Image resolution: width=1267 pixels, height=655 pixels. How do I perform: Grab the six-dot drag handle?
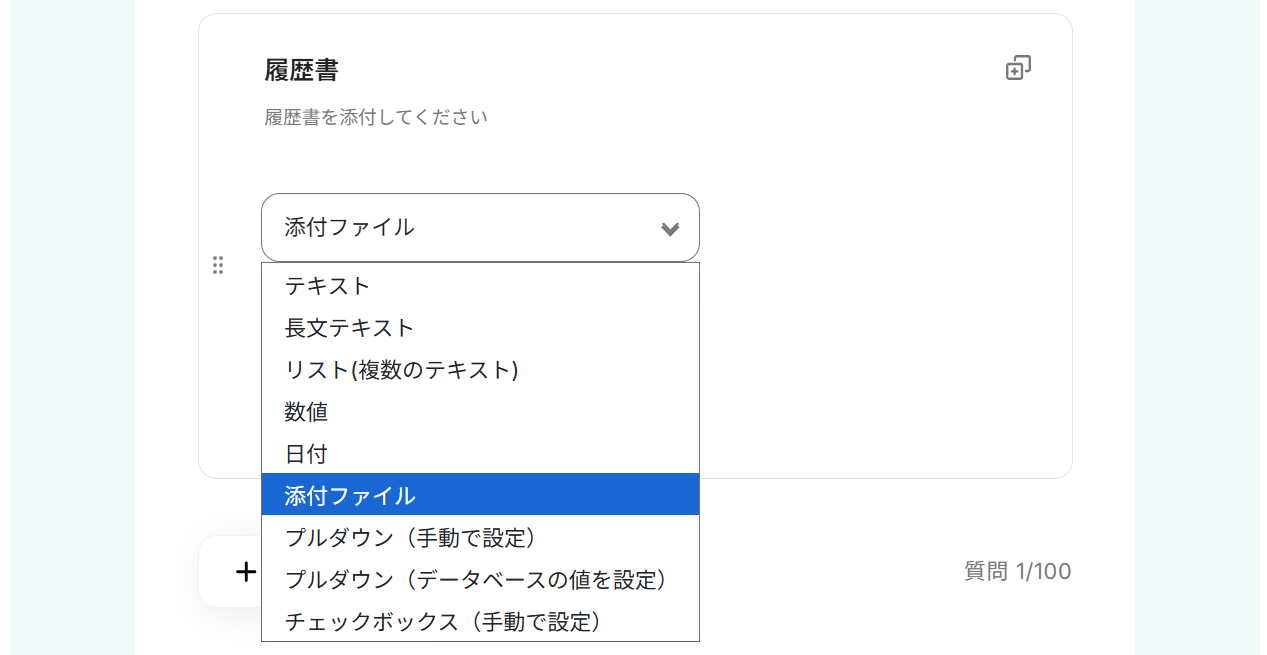click(218, 265)
